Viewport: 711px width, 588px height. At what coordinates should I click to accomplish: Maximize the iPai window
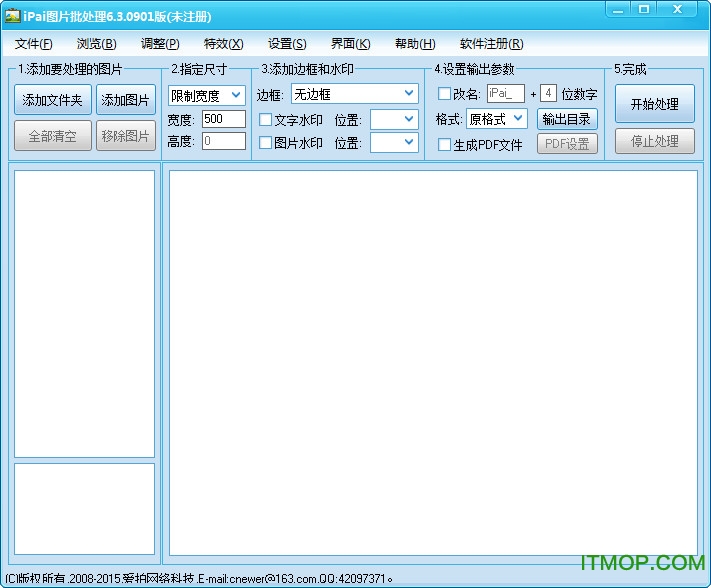pos(643,10)
